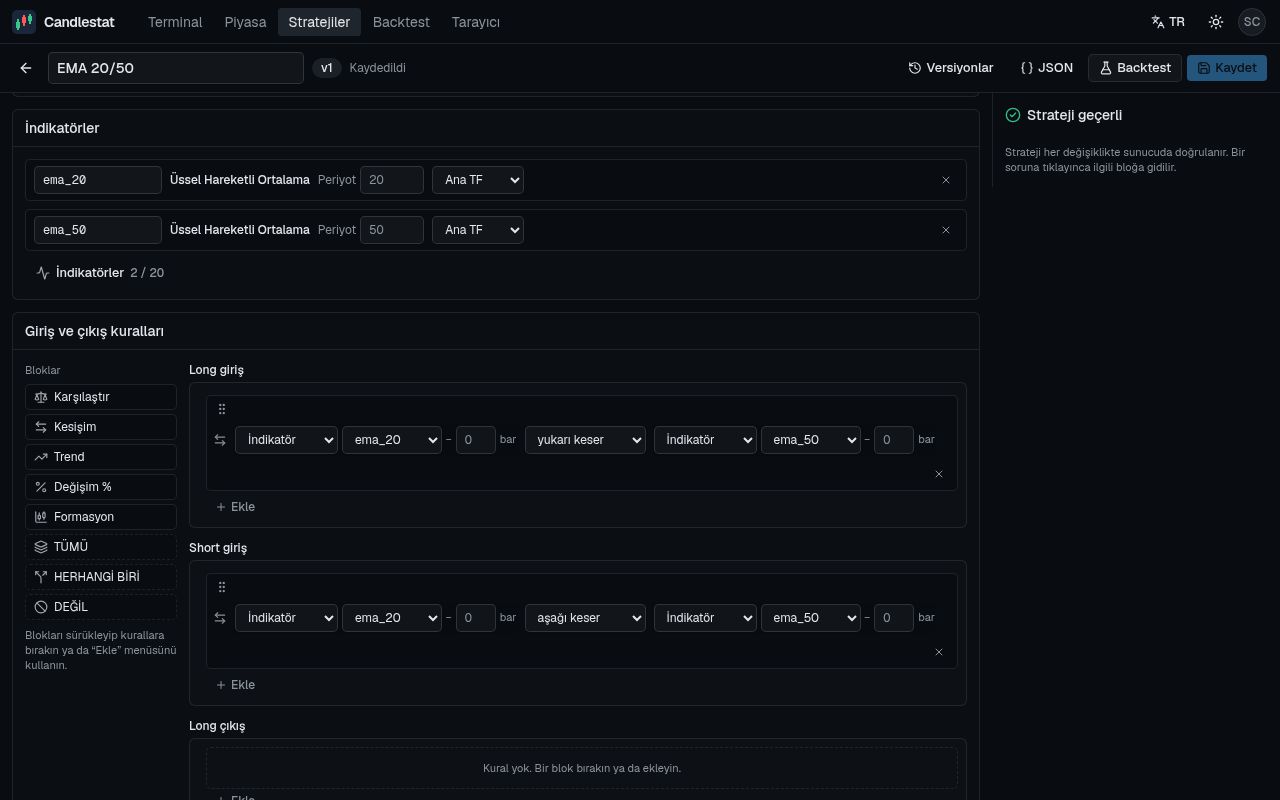Switch to the Piyasa tab

245,22
